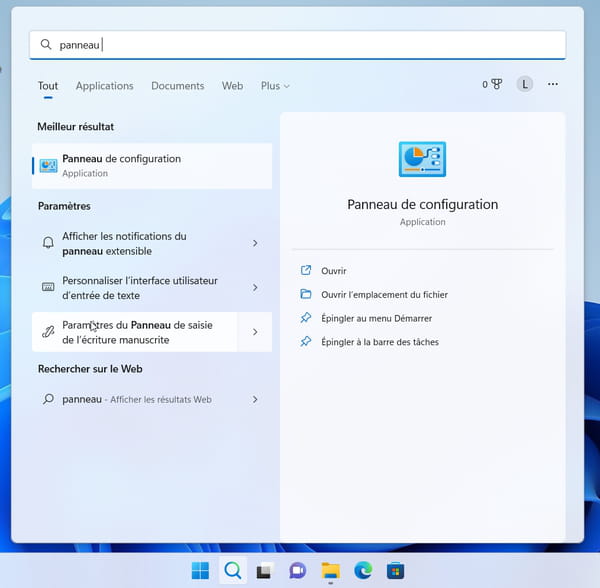
Task: Click the Search icon on the taskbar
Action: tap(233, 571)
